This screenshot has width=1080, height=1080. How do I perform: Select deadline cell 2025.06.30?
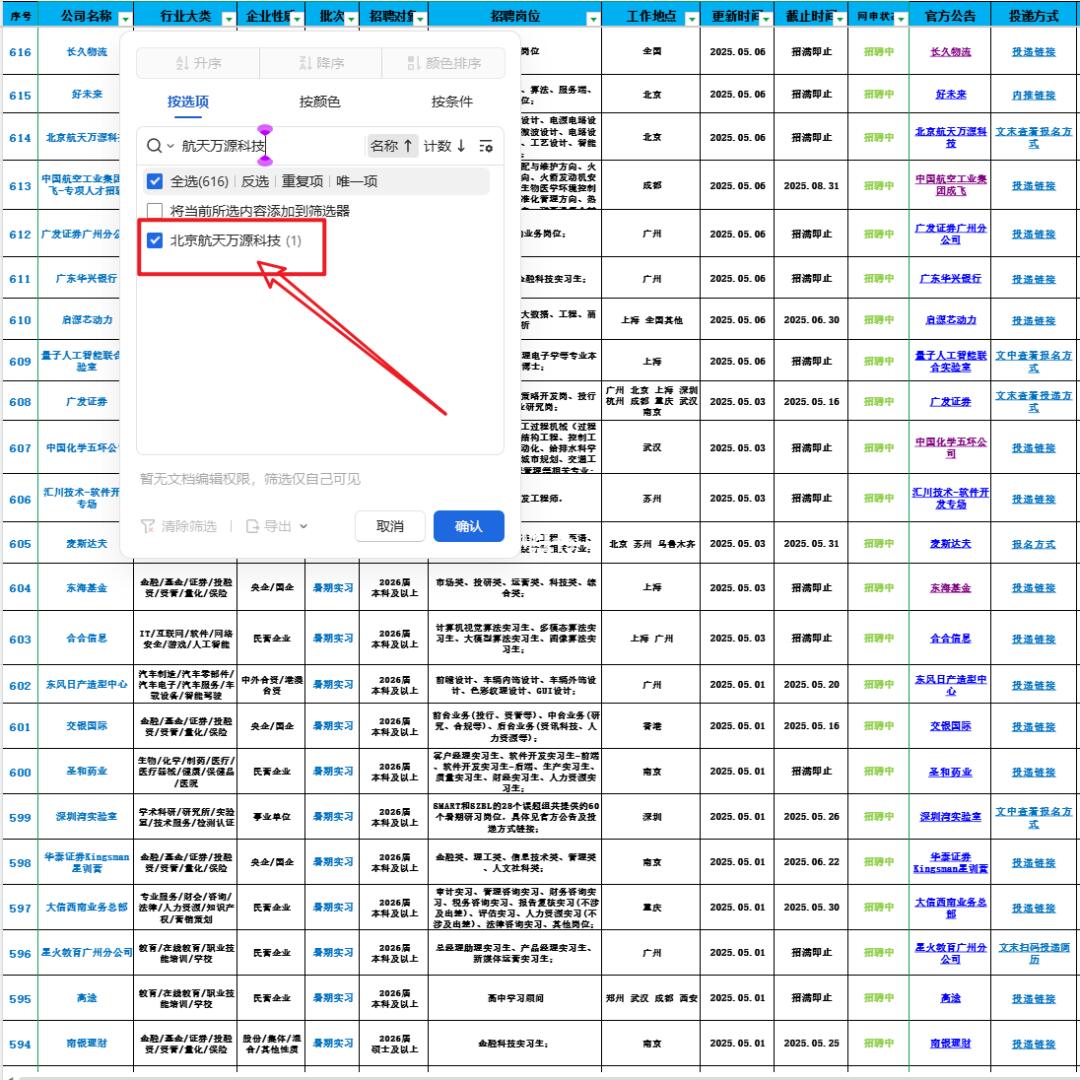coord(811,320)
